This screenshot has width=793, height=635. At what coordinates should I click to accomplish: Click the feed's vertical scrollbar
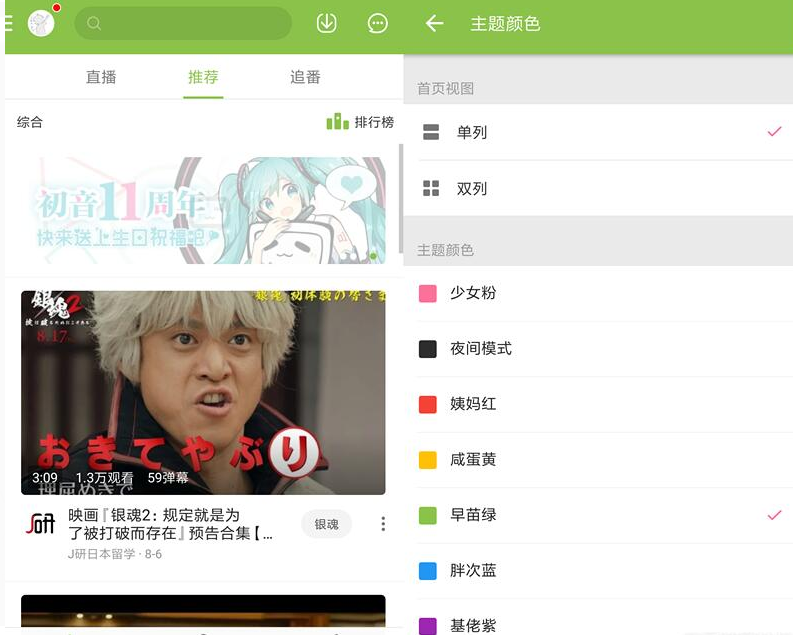[x=401, y=198]
